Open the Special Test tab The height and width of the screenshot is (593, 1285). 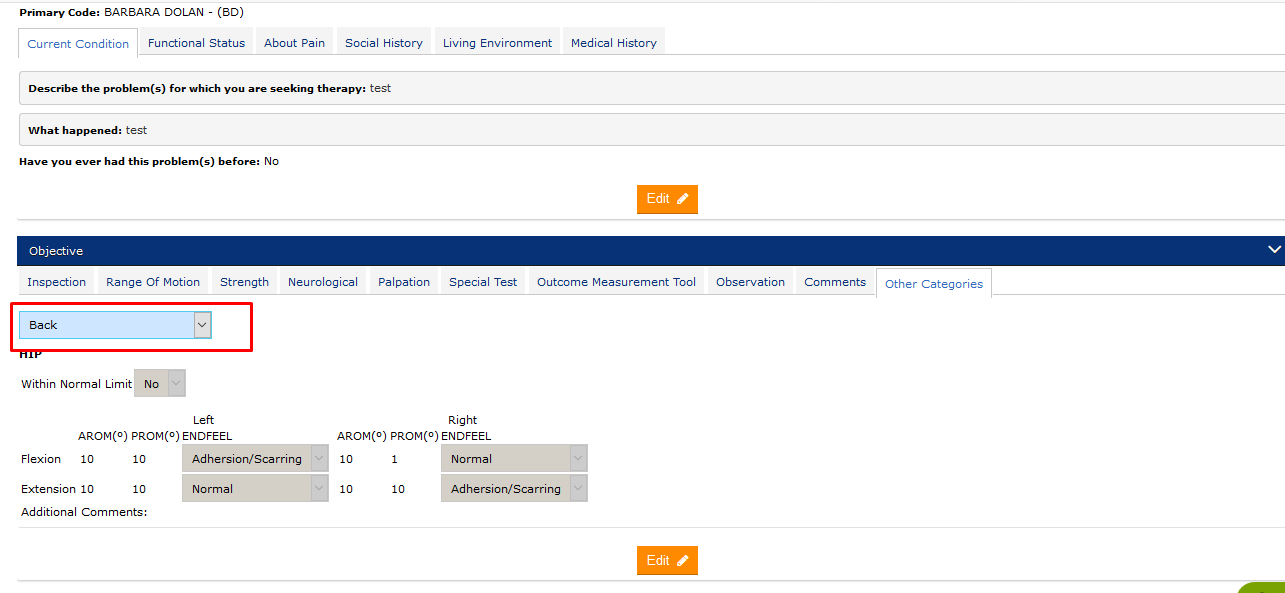point(483,282)
